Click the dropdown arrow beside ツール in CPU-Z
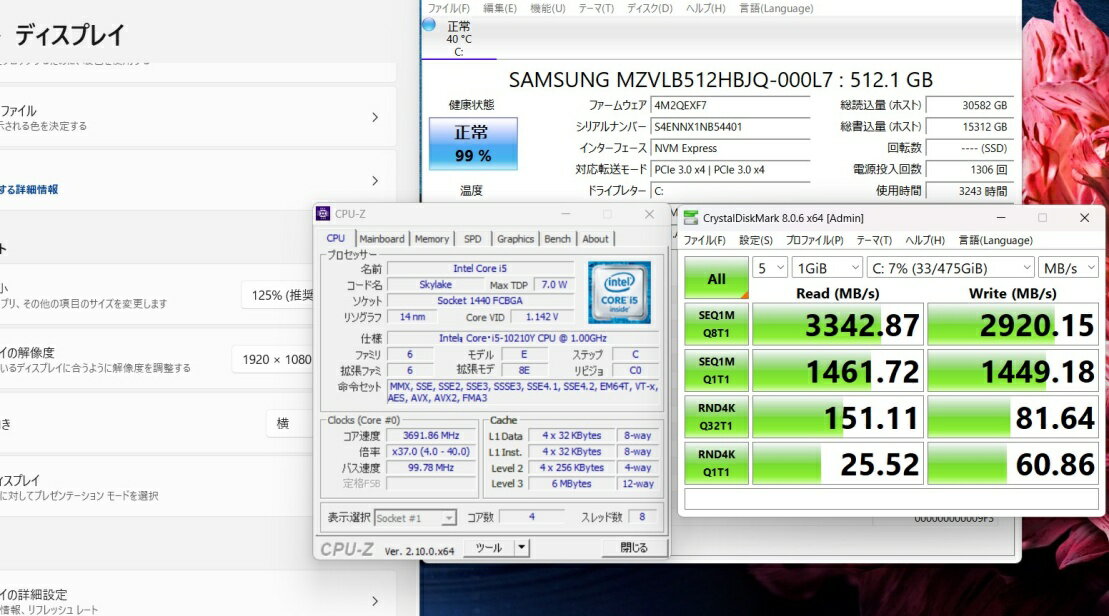The width and height of the screenshot is (1109, 616). (x=522, y=547)
